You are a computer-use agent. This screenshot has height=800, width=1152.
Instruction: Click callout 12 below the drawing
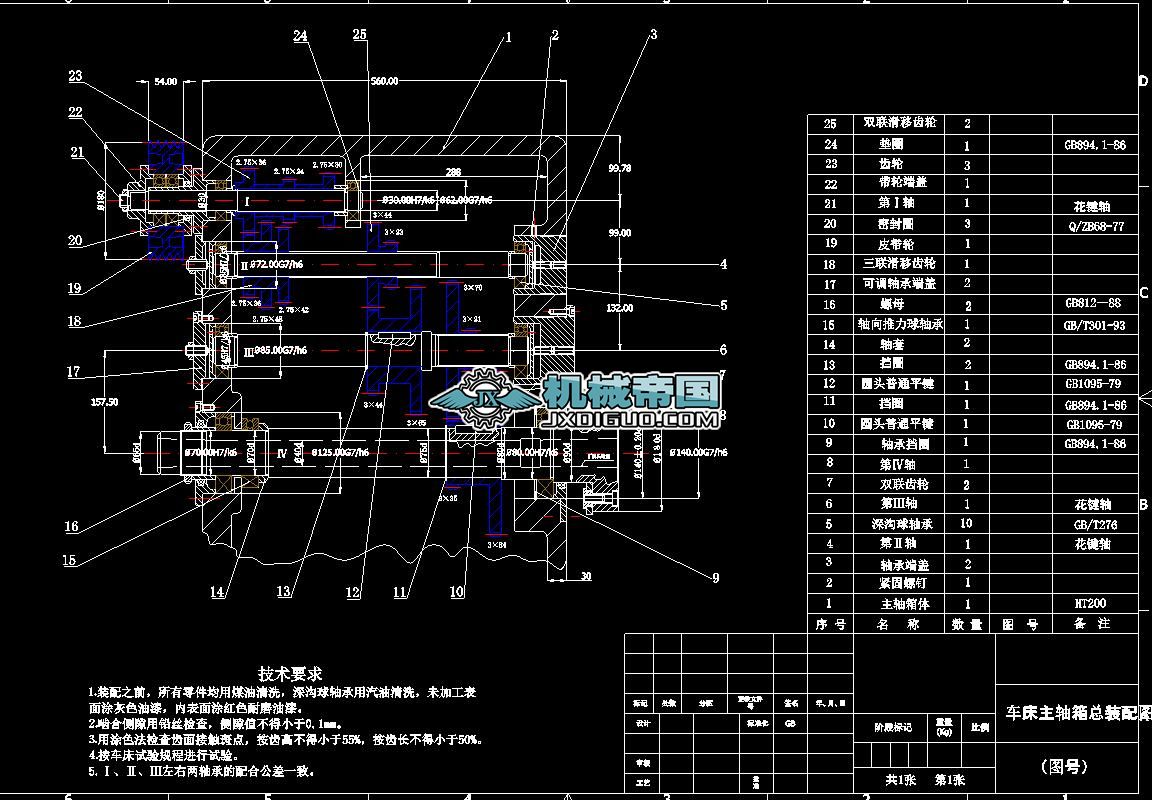(x=352, y=592)
